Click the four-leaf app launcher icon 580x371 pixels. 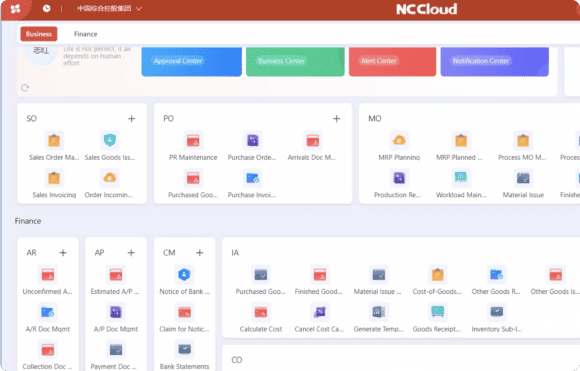coord(16,9)
